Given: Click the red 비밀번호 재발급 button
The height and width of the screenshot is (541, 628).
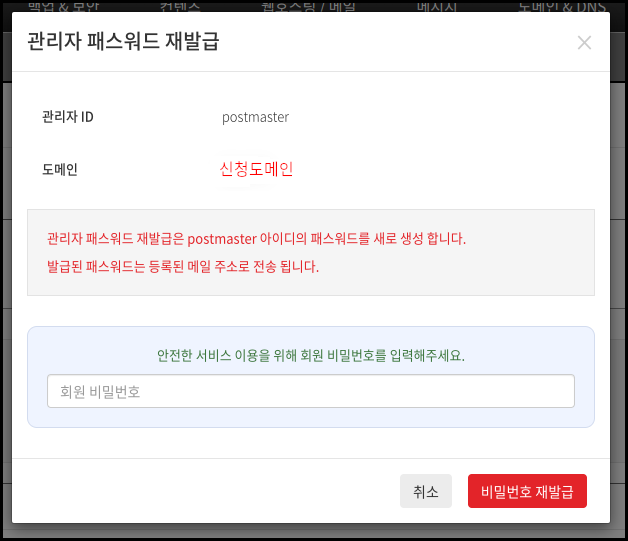Looking at the screenshot, I should tap(527, 491).
